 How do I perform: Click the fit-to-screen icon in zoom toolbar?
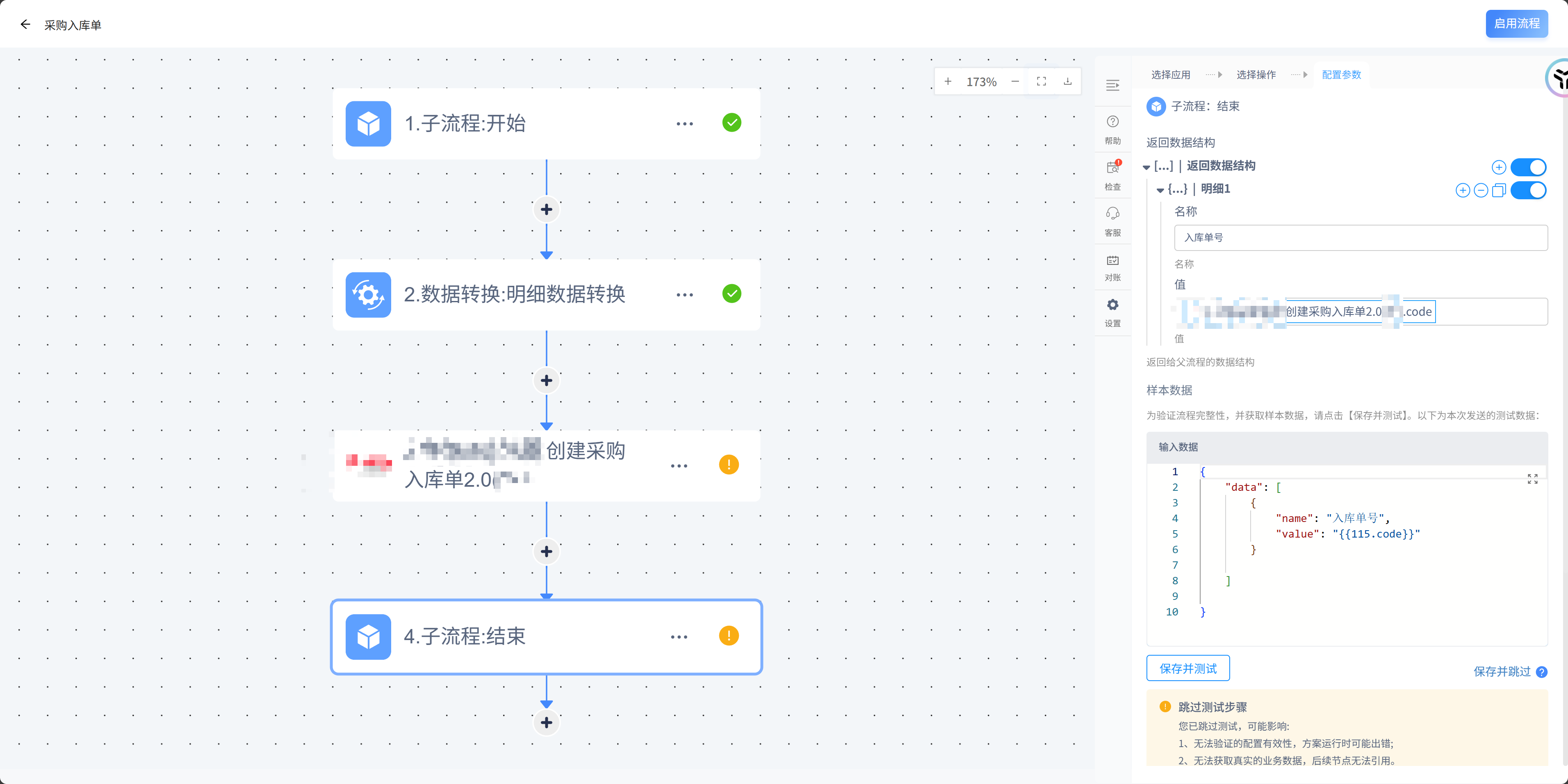[x=1041, y=82]
